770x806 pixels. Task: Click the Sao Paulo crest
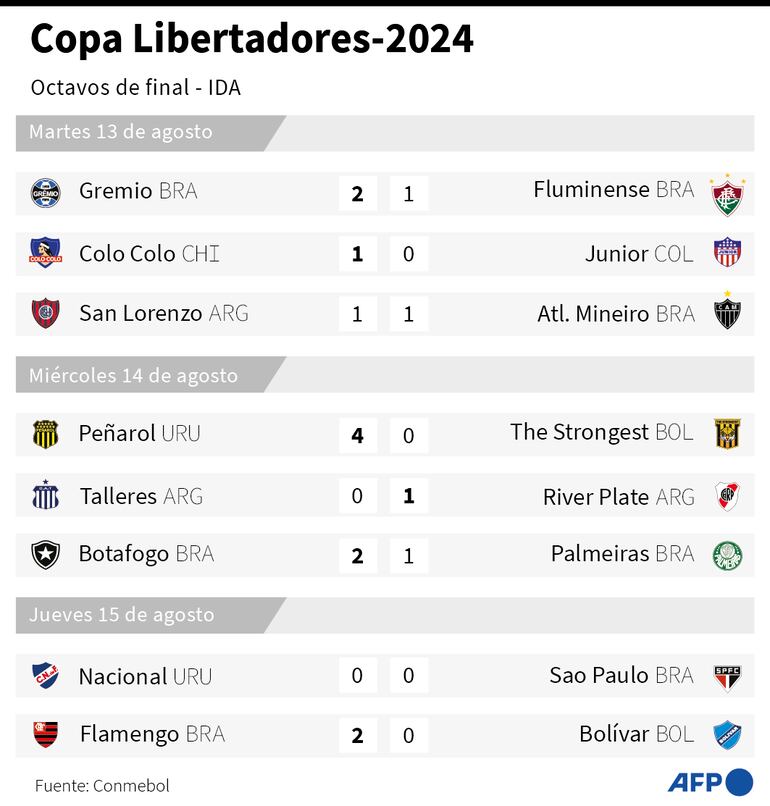pos(726,675)
